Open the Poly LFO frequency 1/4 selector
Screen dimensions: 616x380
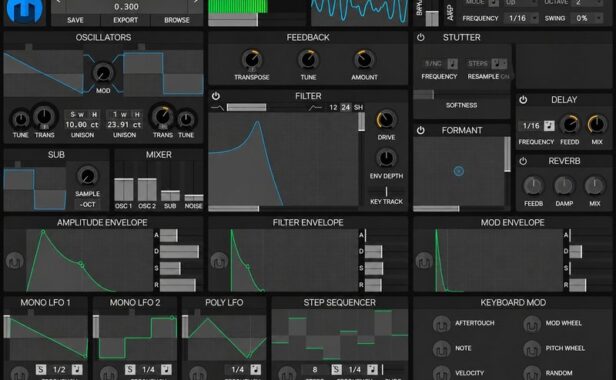[237, 369]
